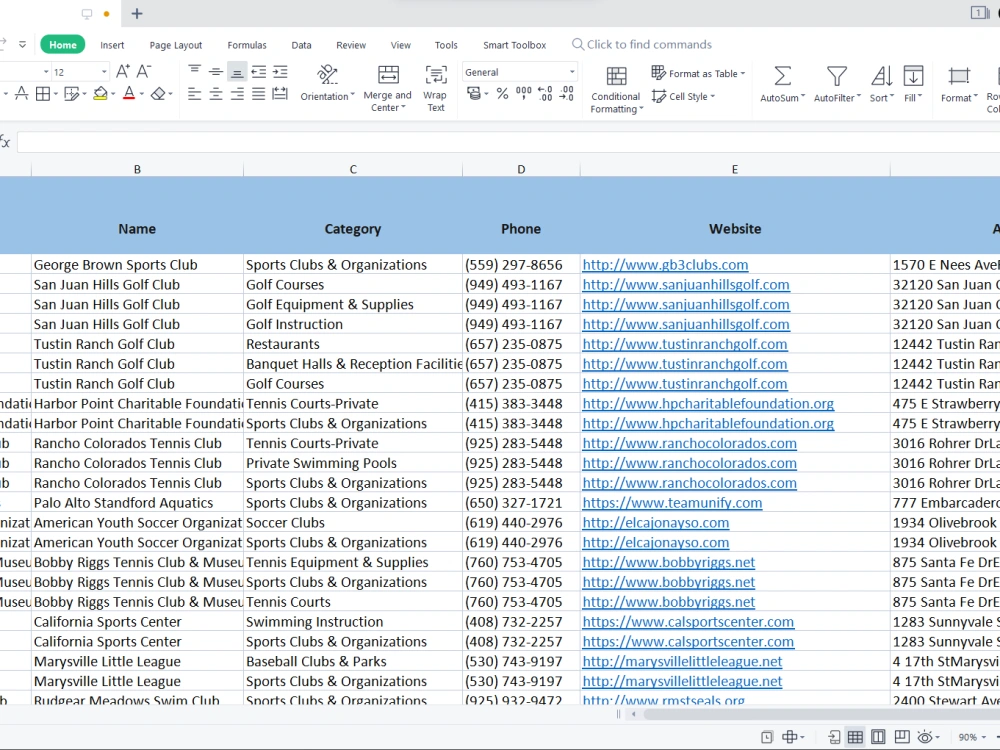This screenshot has width=1000, height=750.
Task: Open the Page Layout tab
Action: coord(176,45)
